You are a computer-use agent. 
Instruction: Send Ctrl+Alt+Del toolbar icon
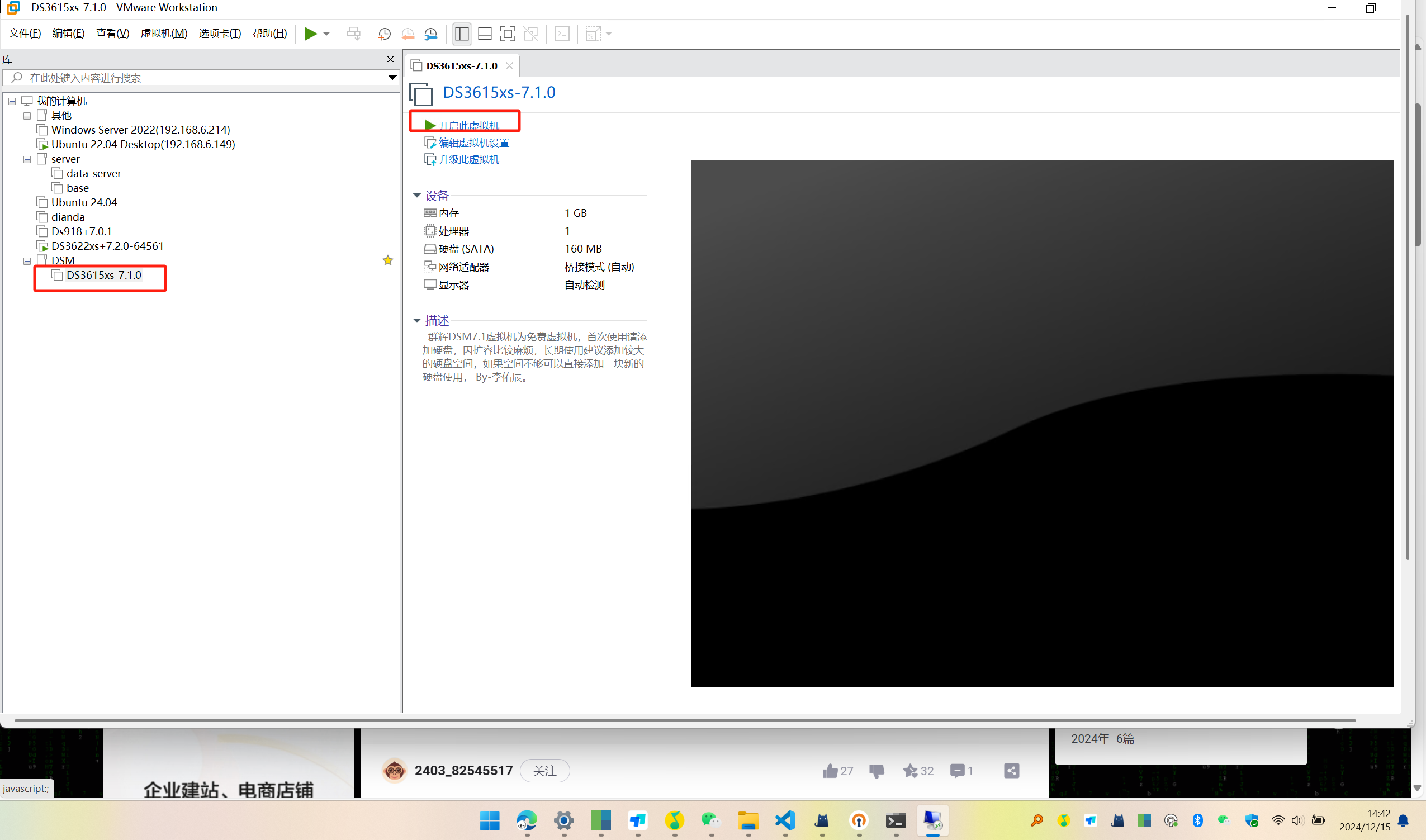click(x=353, y=34)
